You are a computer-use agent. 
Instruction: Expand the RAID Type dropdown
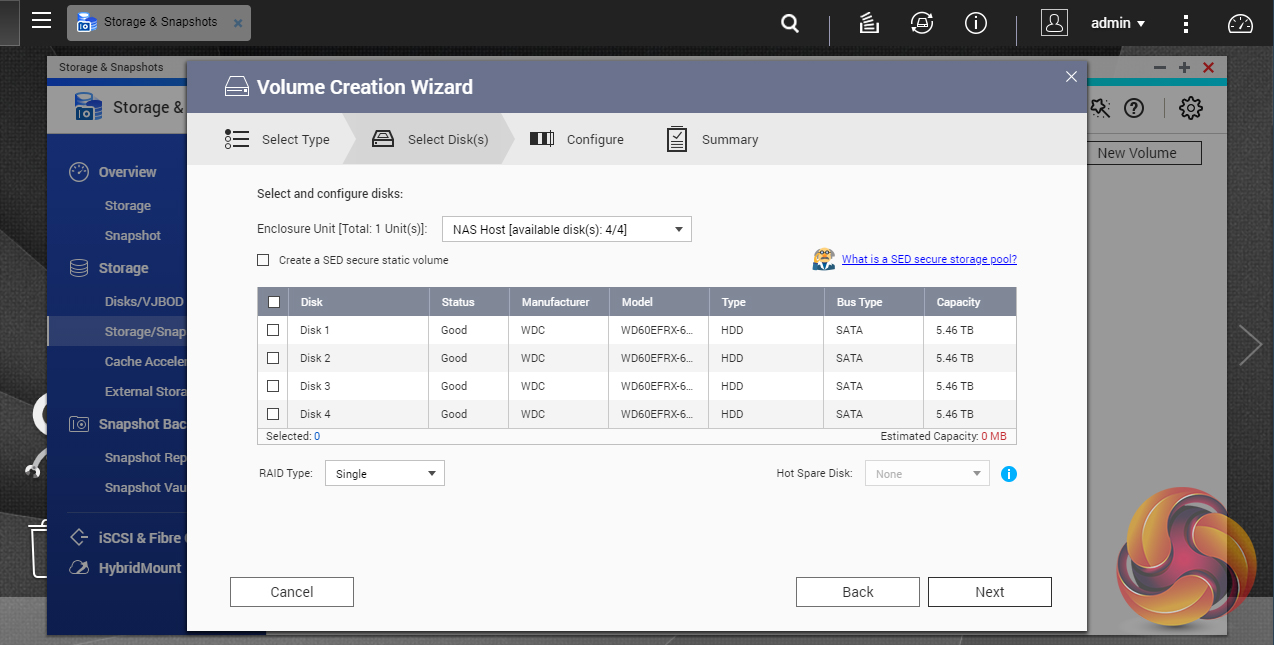pos(385,474)
